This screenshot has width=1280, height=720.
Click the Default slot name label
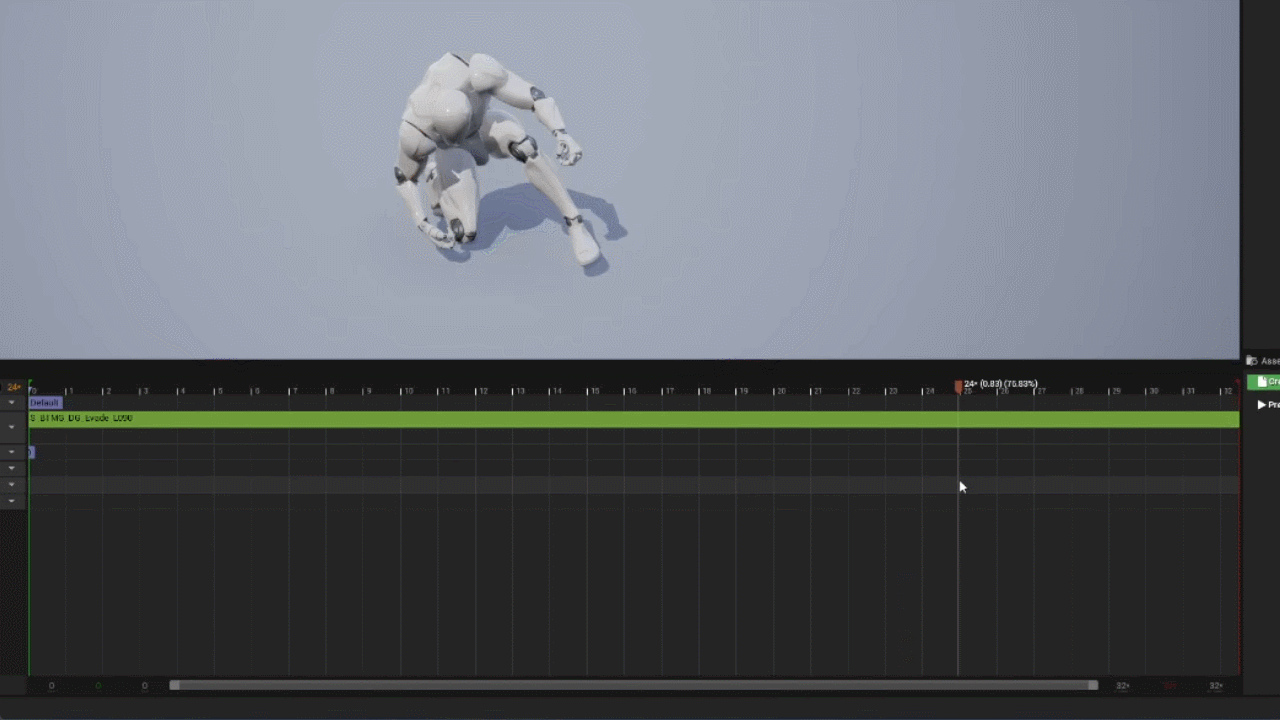pos(46,402)
